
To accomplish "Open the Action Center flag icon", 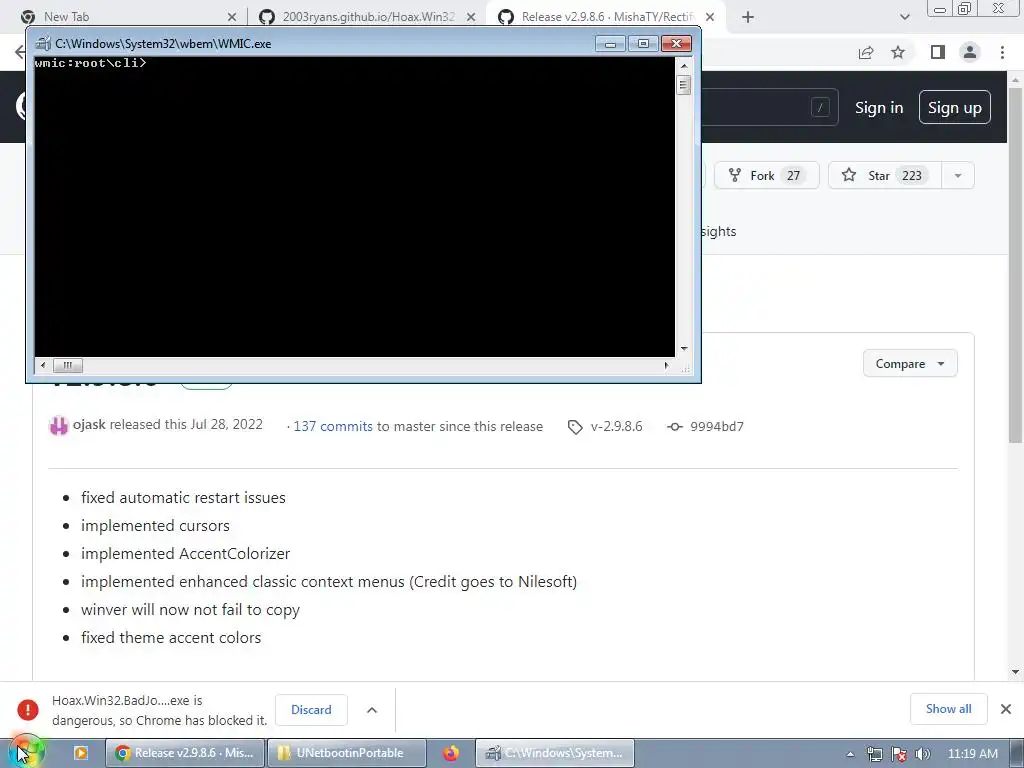I will [x=899, y=754].
